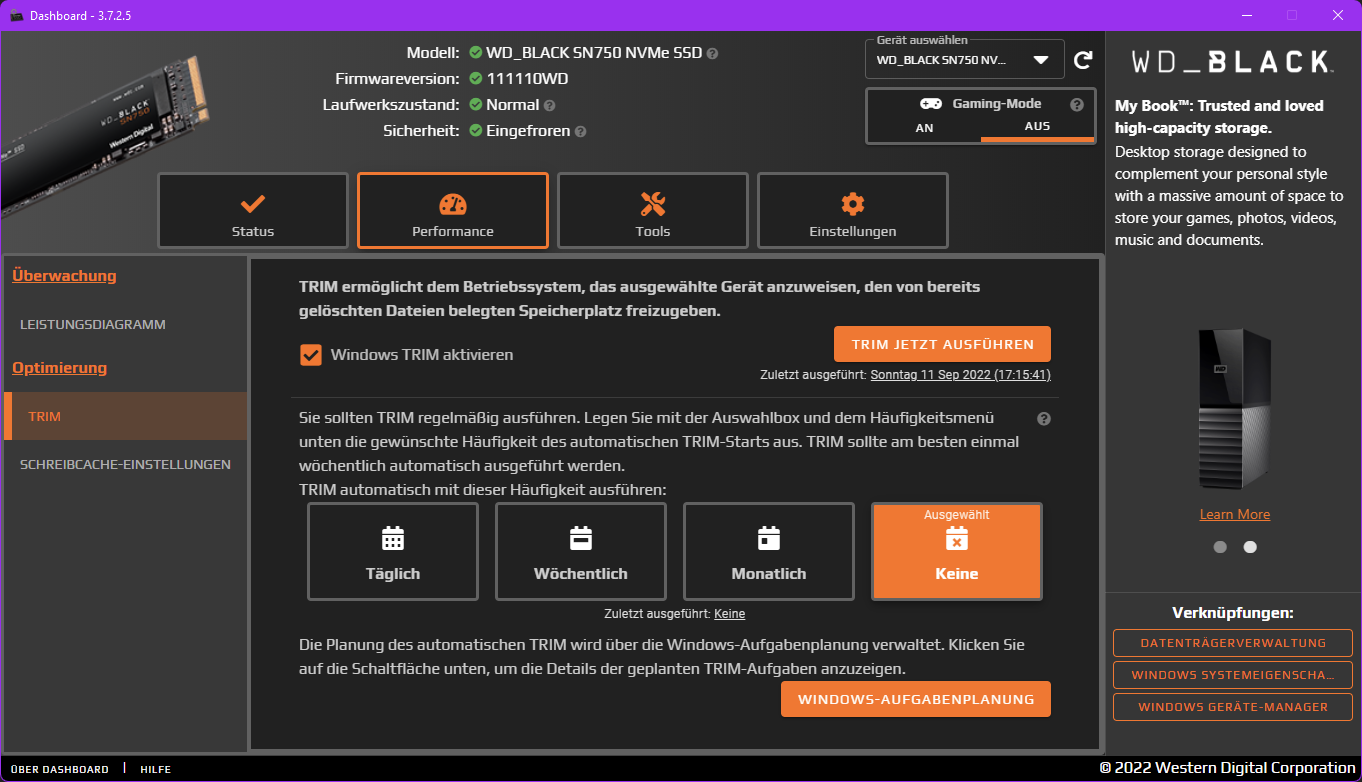This screenshot has width=1362, height=782.
Task: Open Windows Systemeigenschaften shortcut
Action: (x=1233, y=675)
